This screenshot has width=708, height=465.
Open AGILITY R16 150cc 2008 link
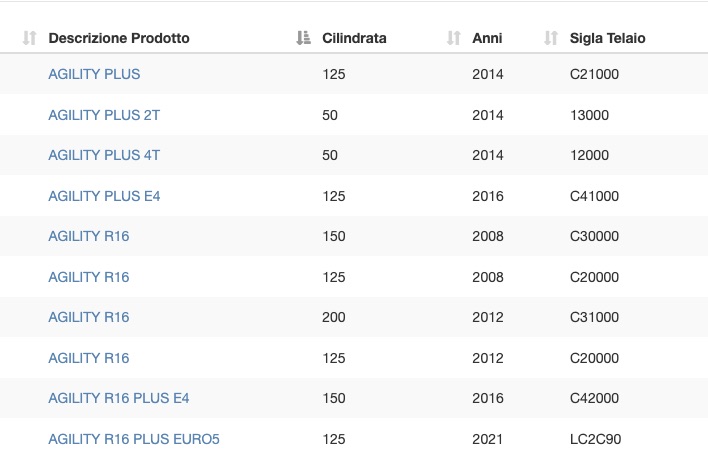(88, 236)
